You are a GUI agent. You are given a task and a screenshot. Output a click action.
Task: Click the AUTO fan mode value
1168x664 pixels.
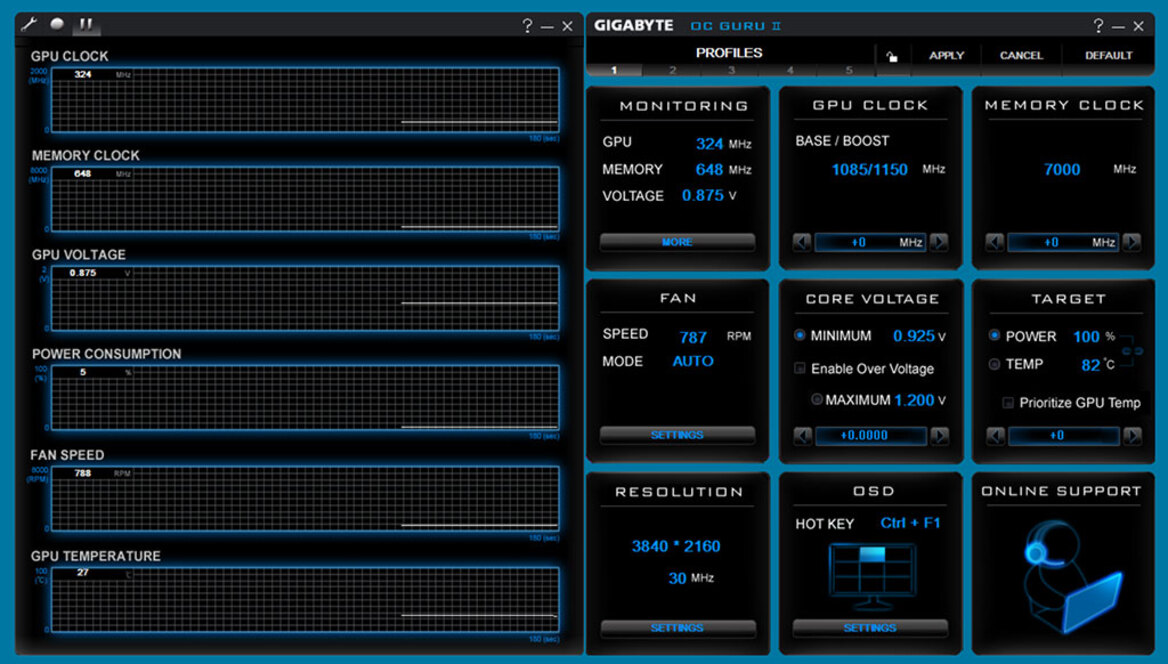pyautogui.click(x=693, y=361)
